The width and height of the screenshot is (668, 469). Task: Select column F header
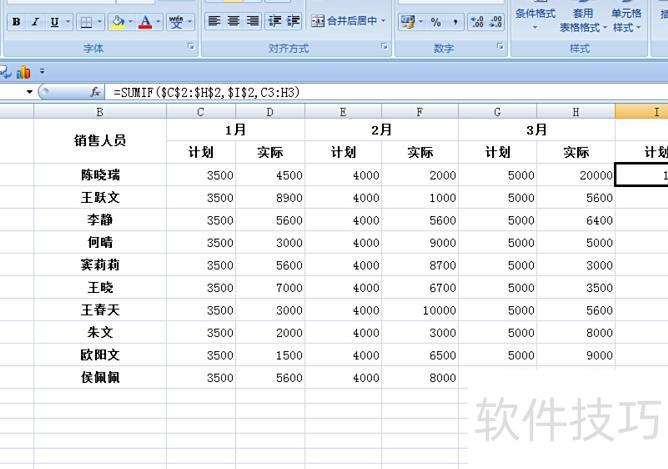(420, 112)
